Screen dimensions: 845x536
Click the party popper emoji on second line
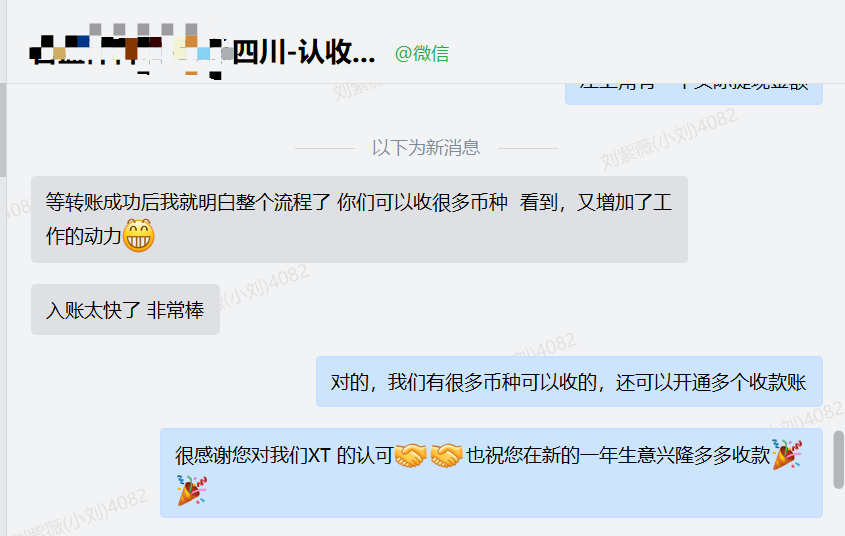point(192,490)
